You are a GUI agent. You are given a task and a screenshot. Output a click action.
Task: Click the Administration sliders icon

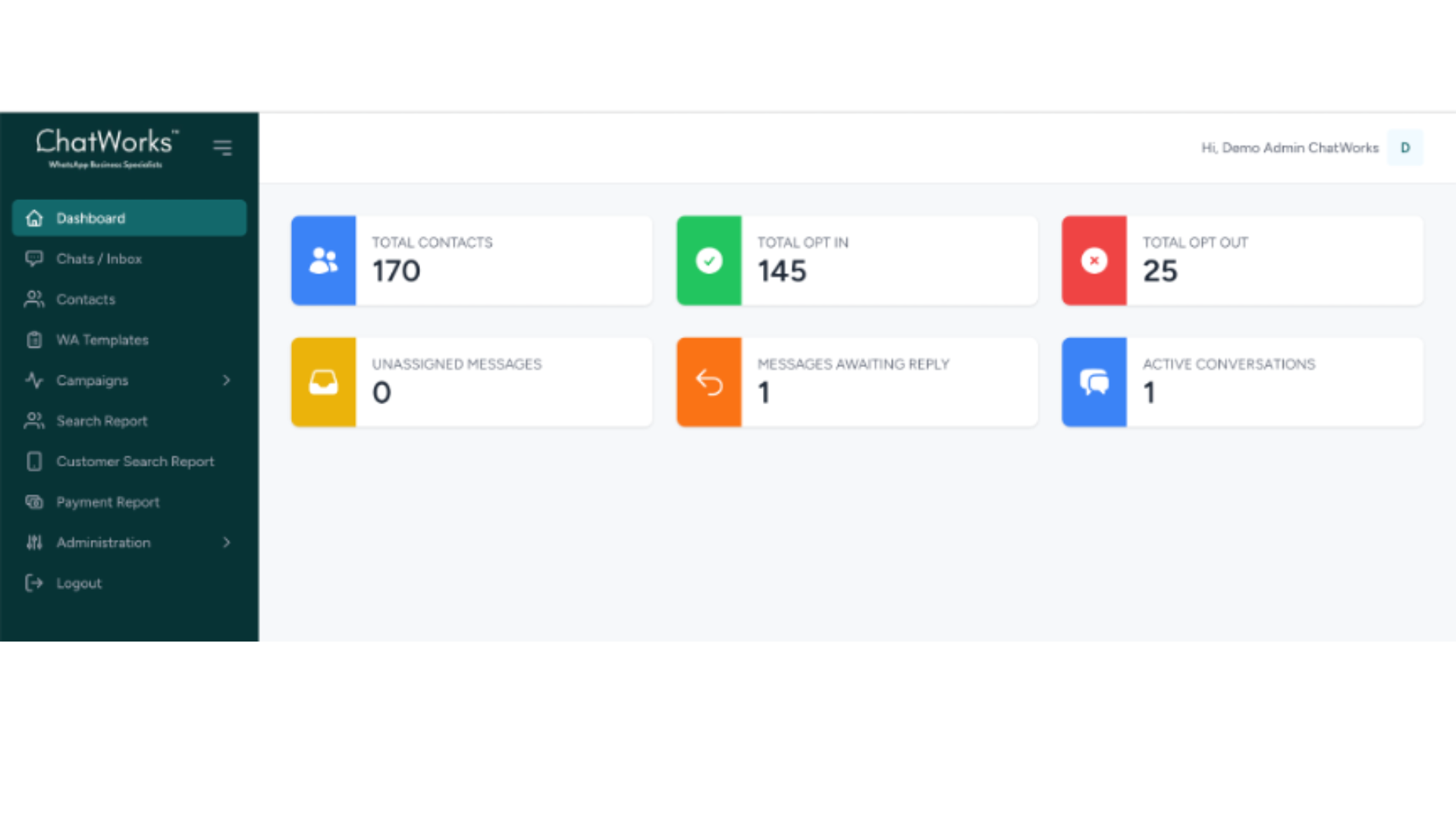click(x=34, y=542)
